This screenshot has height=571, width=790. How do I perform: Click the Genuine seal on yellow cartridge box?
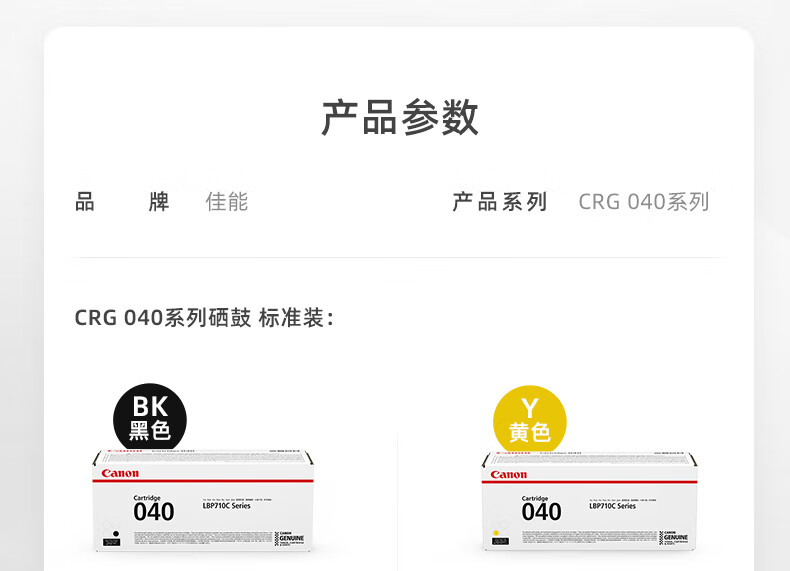pos(674,537)
